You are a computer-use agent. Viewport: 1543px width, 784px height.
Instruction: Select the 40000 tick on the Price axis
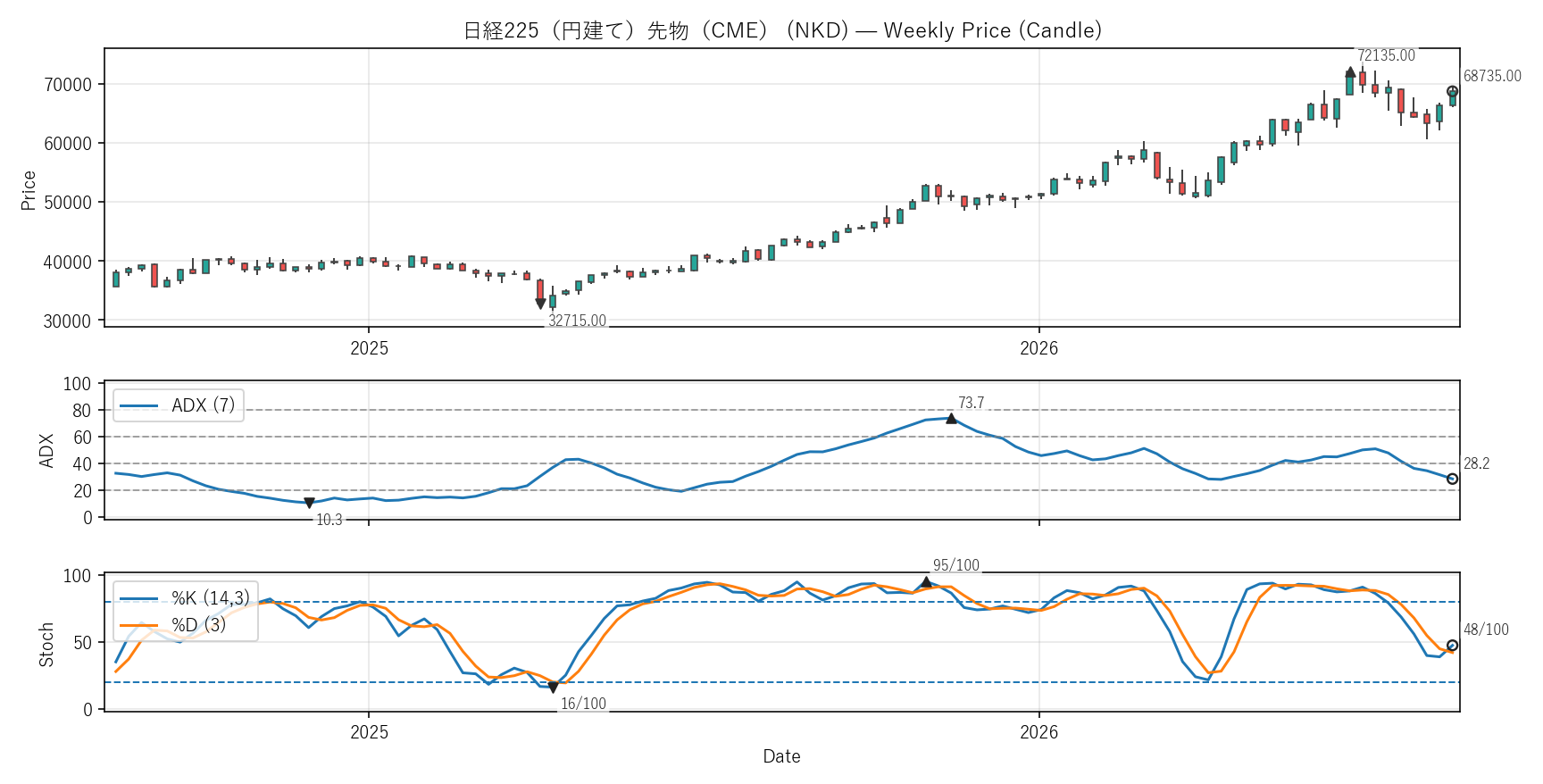coord(68,263)
